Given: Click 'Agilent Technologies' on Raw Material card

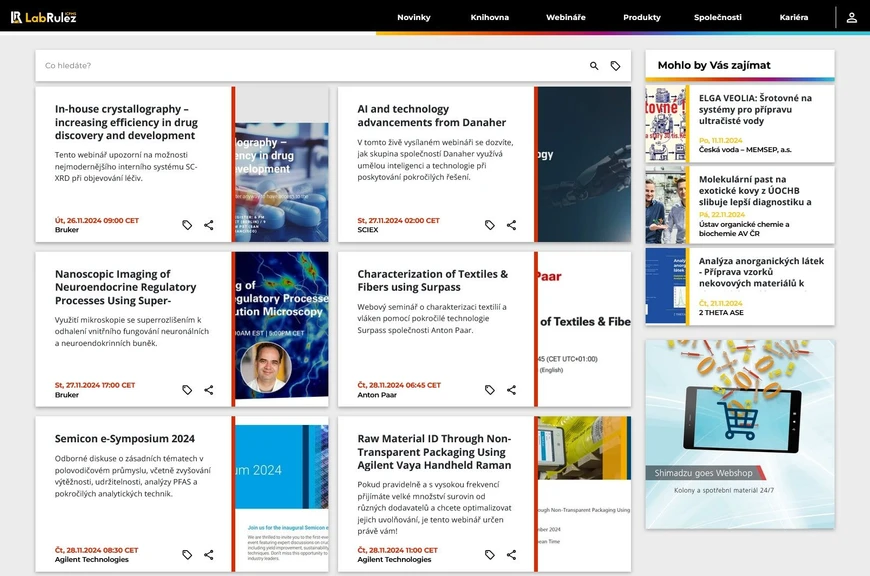Looking at the screenshot, I should coord(394,559).
